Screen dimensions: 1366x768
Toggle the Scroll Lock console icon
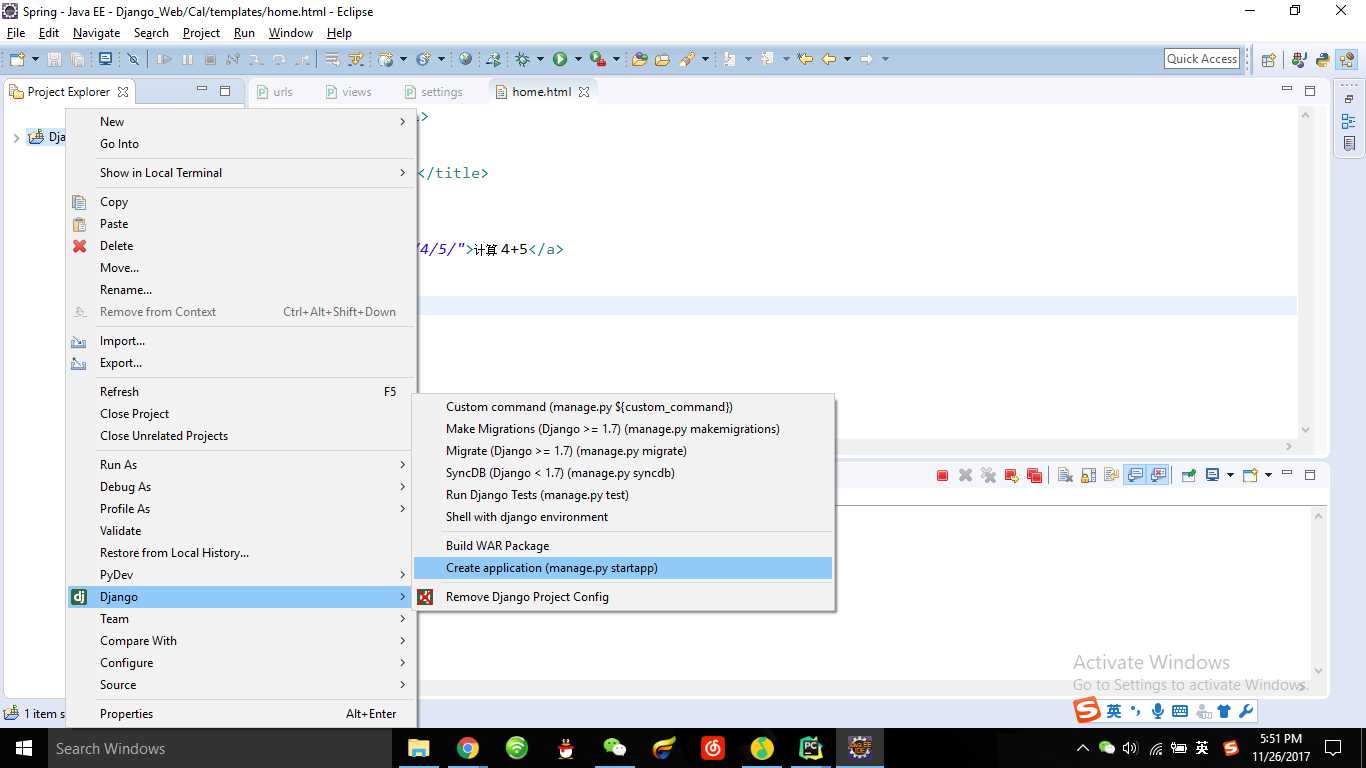1088,475
